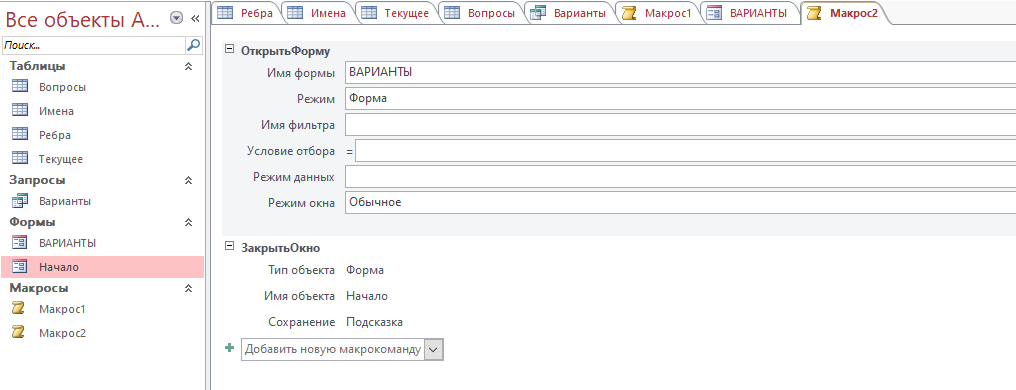Select the Варианты query icon in sidebar
Viewport: 1016px width, 390px height.
[20, 200]
